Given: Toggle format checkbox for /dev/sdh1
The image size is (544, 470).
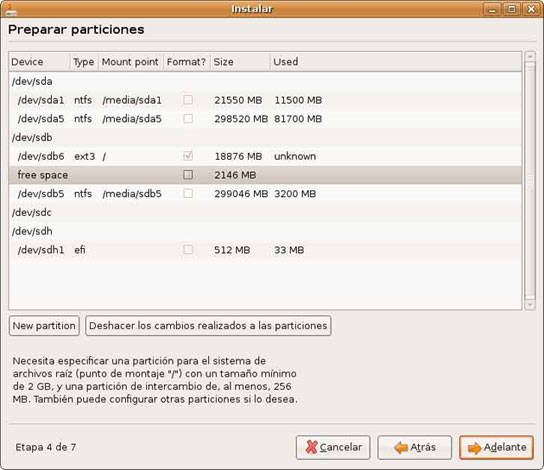Looking at the screenshot, I should (x=188, y=250).
